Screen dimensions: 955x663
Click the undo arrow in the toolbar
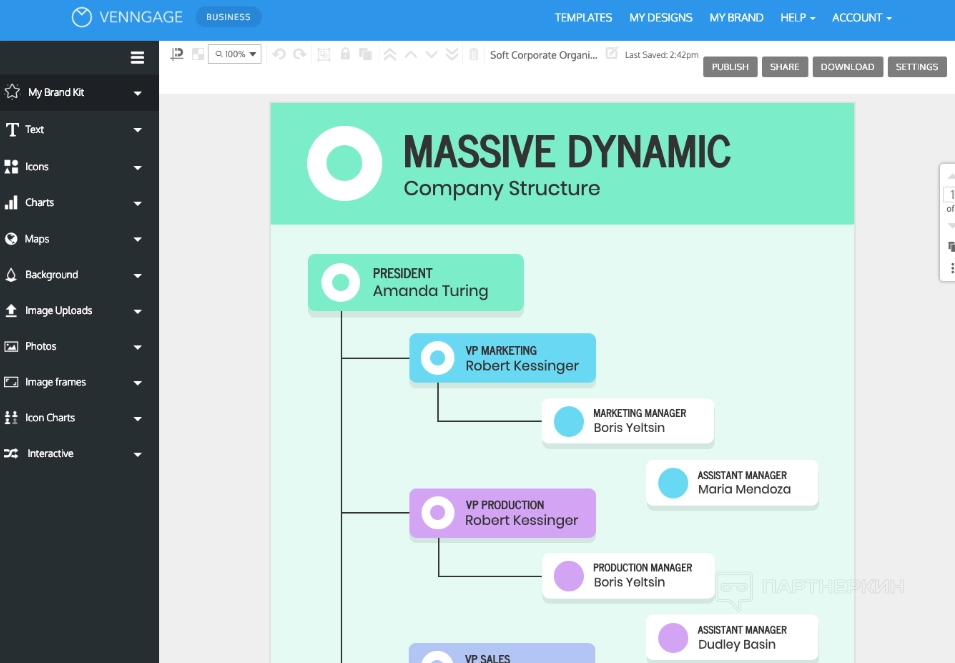279,54
